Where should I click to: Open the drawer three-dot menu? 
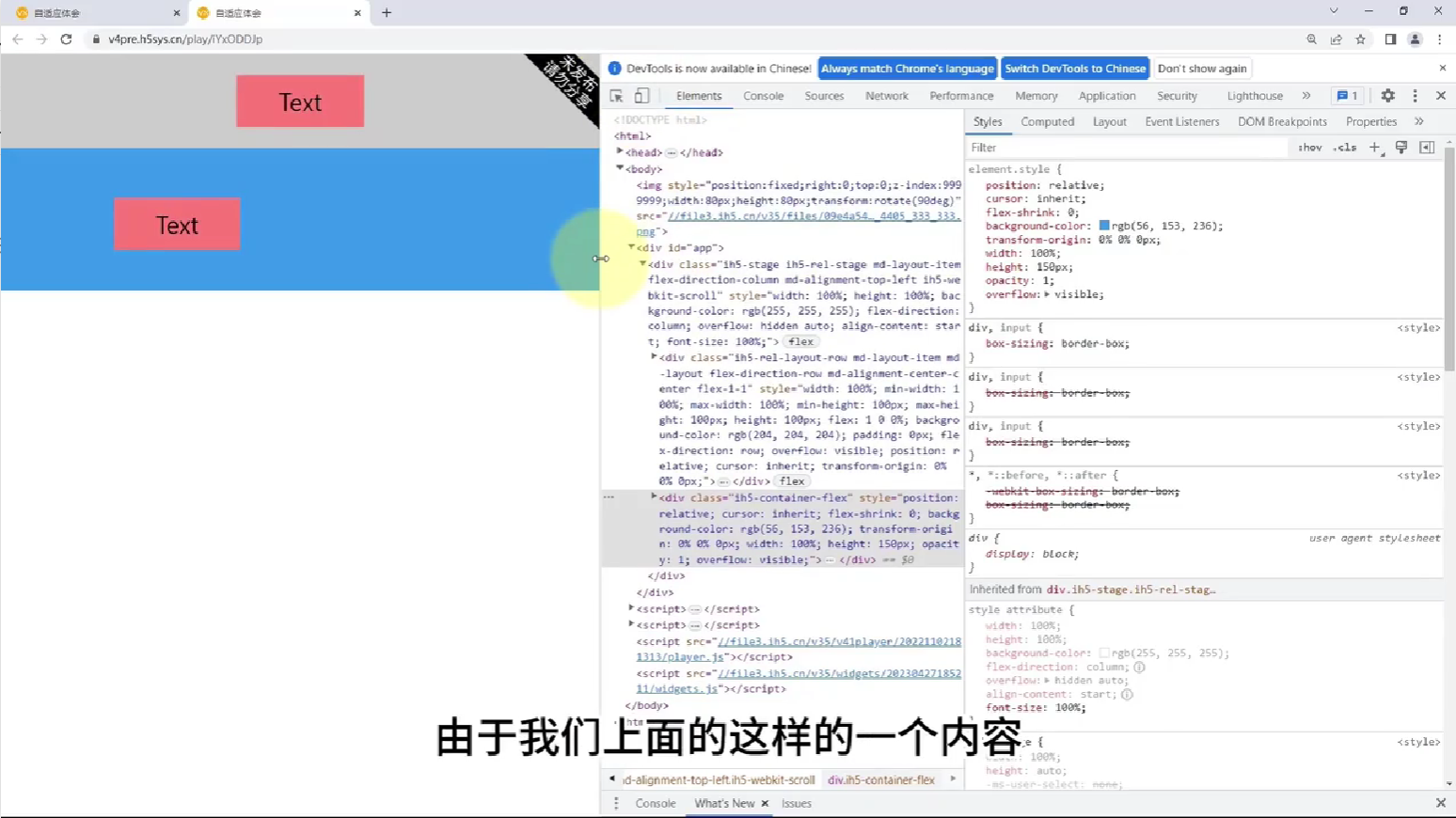616,804
